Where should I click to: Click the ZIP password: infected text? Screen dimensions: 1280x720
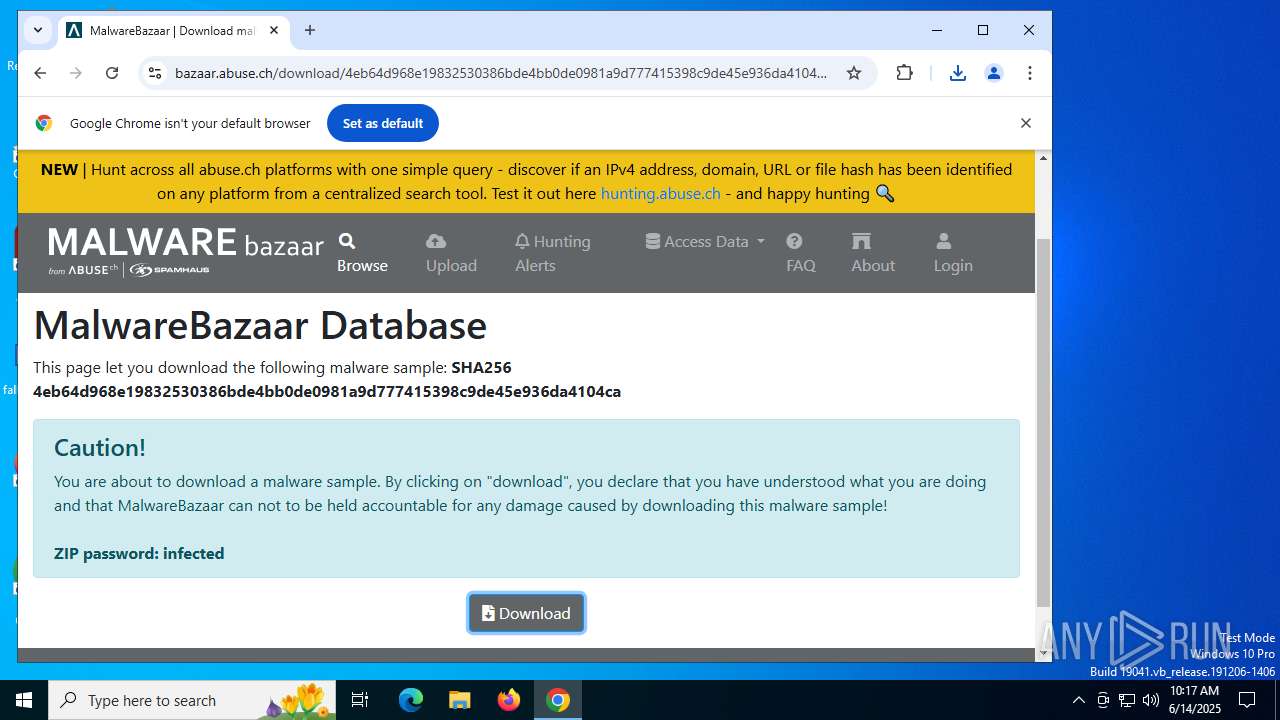(139, 554)
